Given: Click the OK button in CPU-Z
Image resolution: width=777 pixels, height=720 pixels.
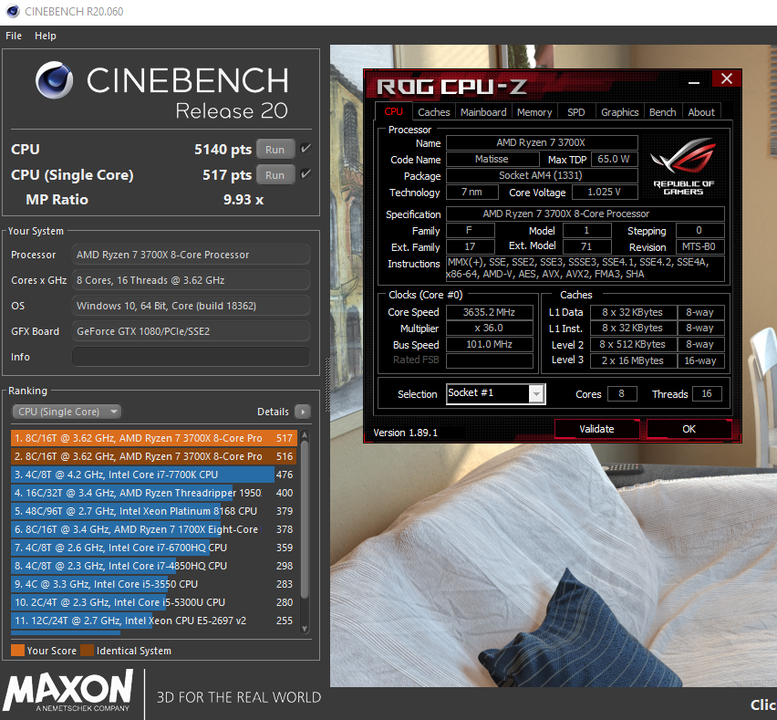Looking at the screenshot, I should pyautogui.click(x=689, y=429).
